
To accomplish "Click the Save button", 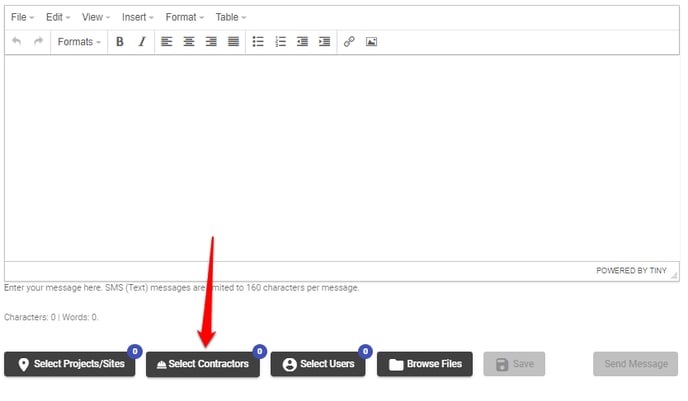I will click(x=514, y=364).
